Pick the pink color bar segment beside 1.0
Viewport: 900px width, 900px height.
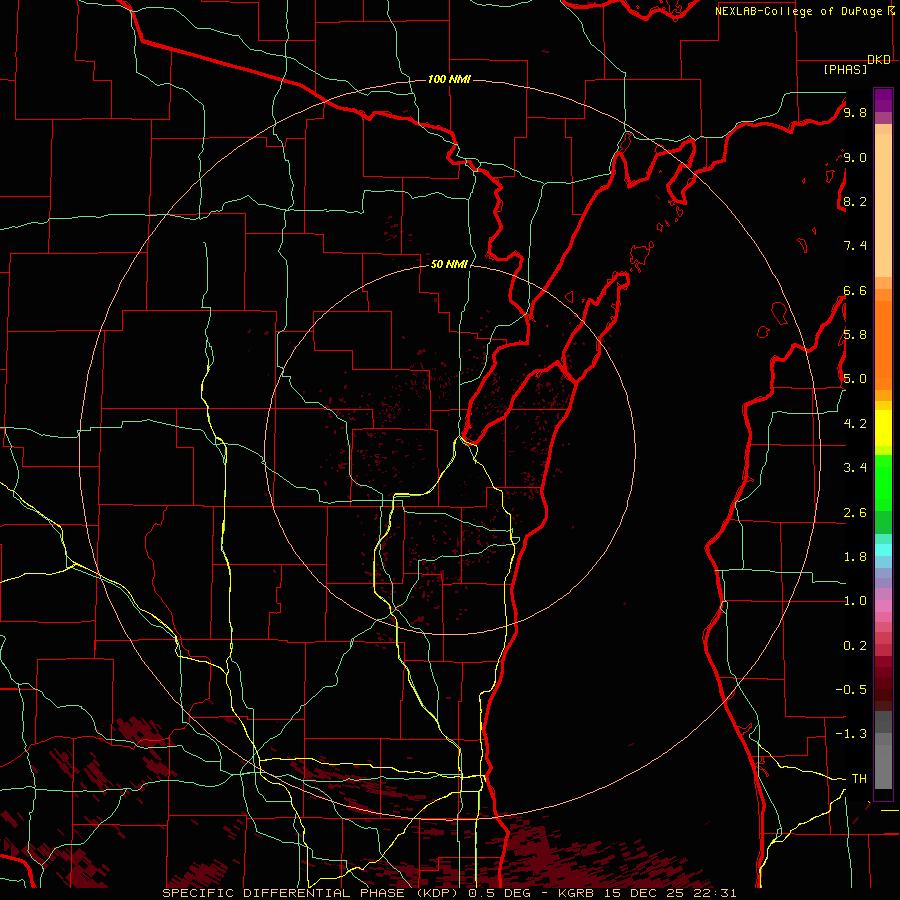(883, 606)
